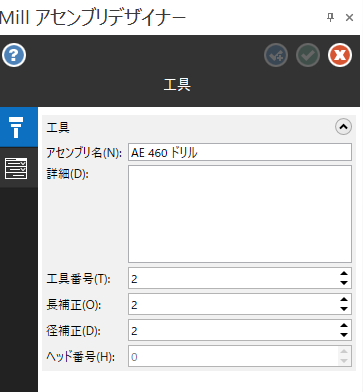Increase 工具番号 with up arrow
This screenshot has width=363, height=392.
click(344, 273)
